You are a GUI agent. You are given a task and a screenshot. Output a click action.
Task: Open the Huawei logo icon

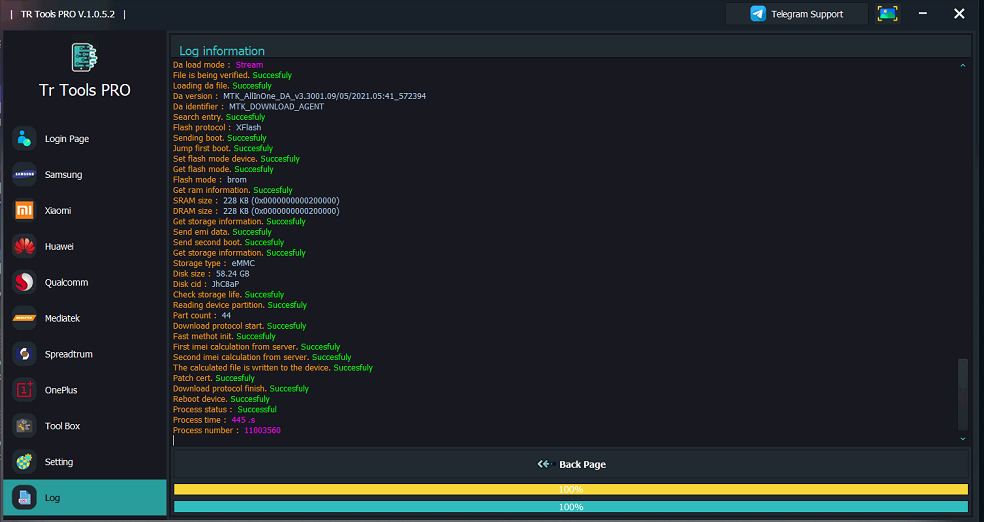[x=24, y=247]
